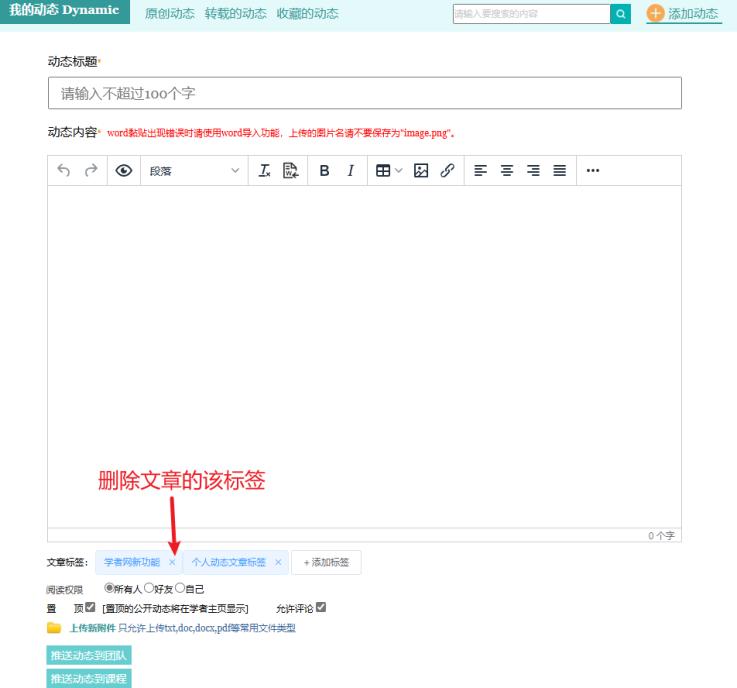Apply bold formatting

pos(324,171)
